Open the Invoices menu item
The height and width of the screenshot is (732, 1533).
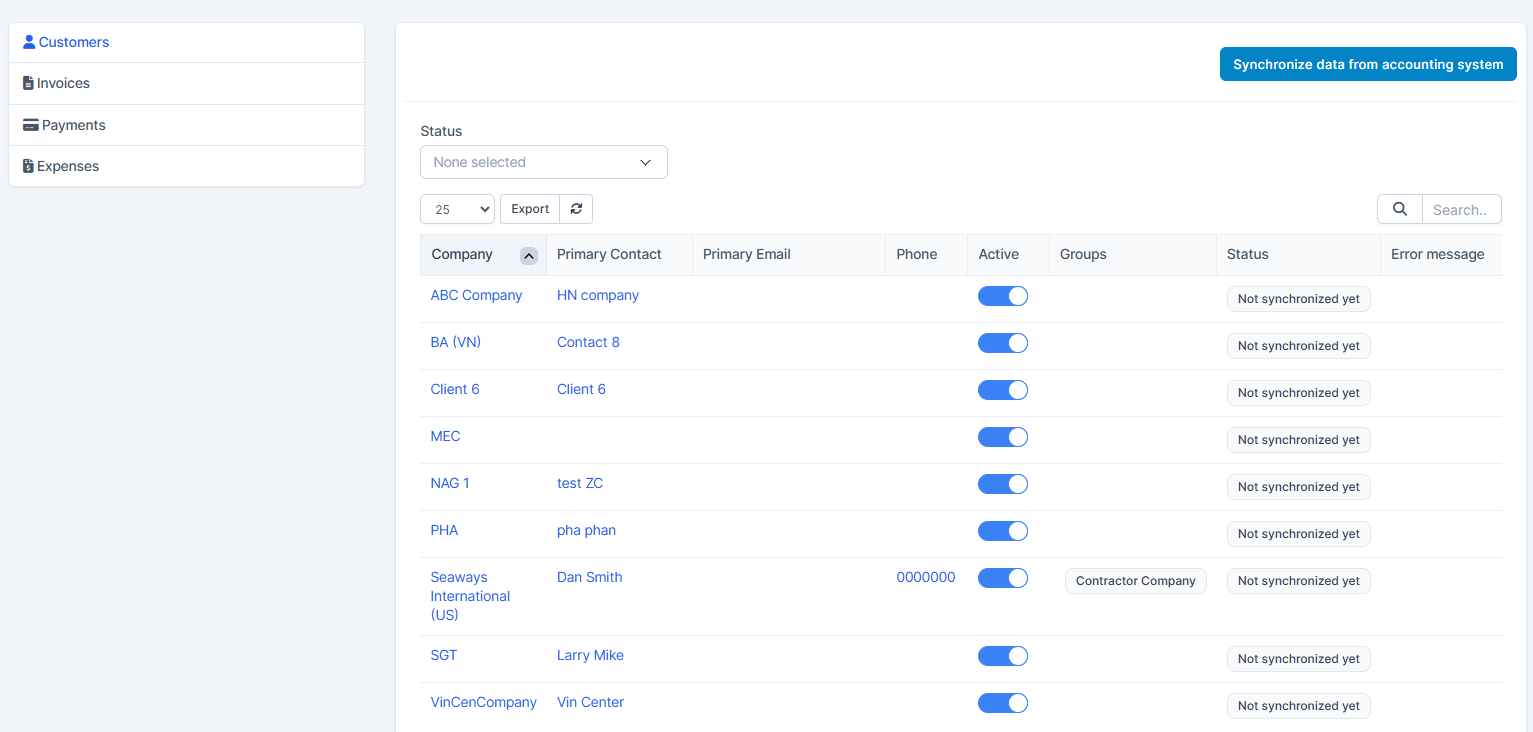coord(63,83)
